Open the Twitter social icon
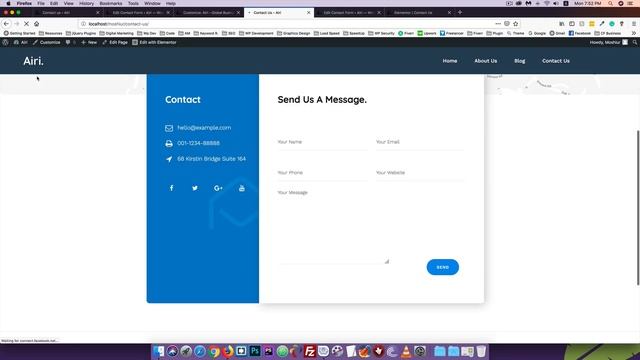This screenshot has height=360, width=640. point(195,188)
